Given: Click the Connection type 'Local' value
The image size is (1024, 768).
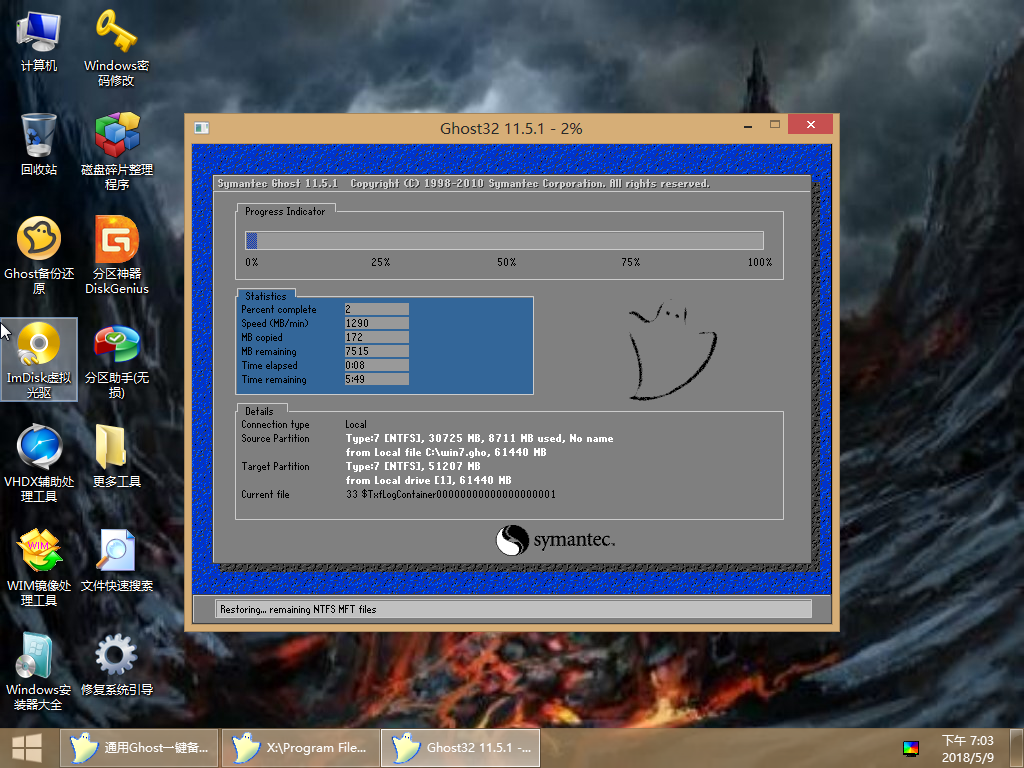Looking at the screenshot, I should click(356, 424).
